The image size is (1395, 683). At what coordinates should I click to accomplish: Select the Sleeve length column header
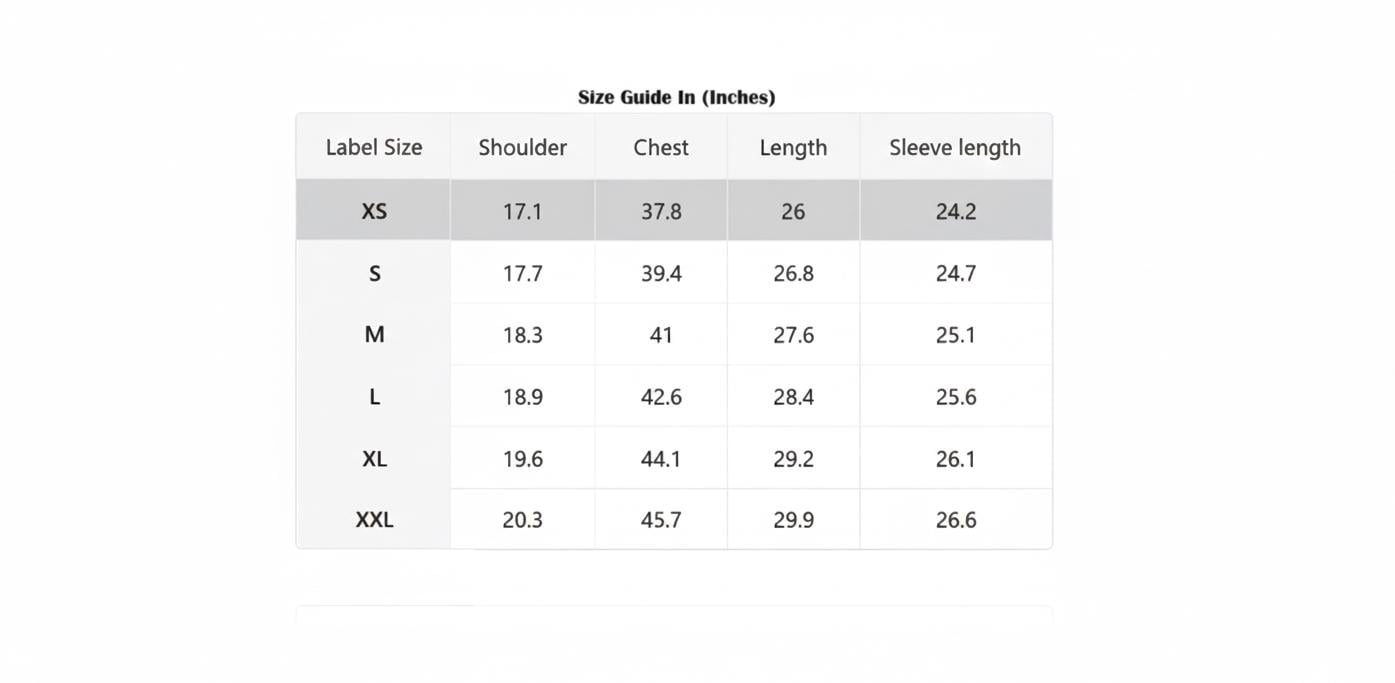point(955,147)
